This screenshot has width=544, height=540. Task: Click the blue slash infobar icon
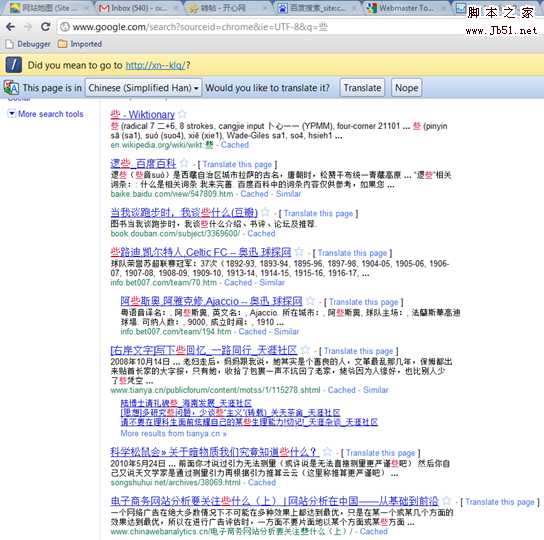point(14,65)
